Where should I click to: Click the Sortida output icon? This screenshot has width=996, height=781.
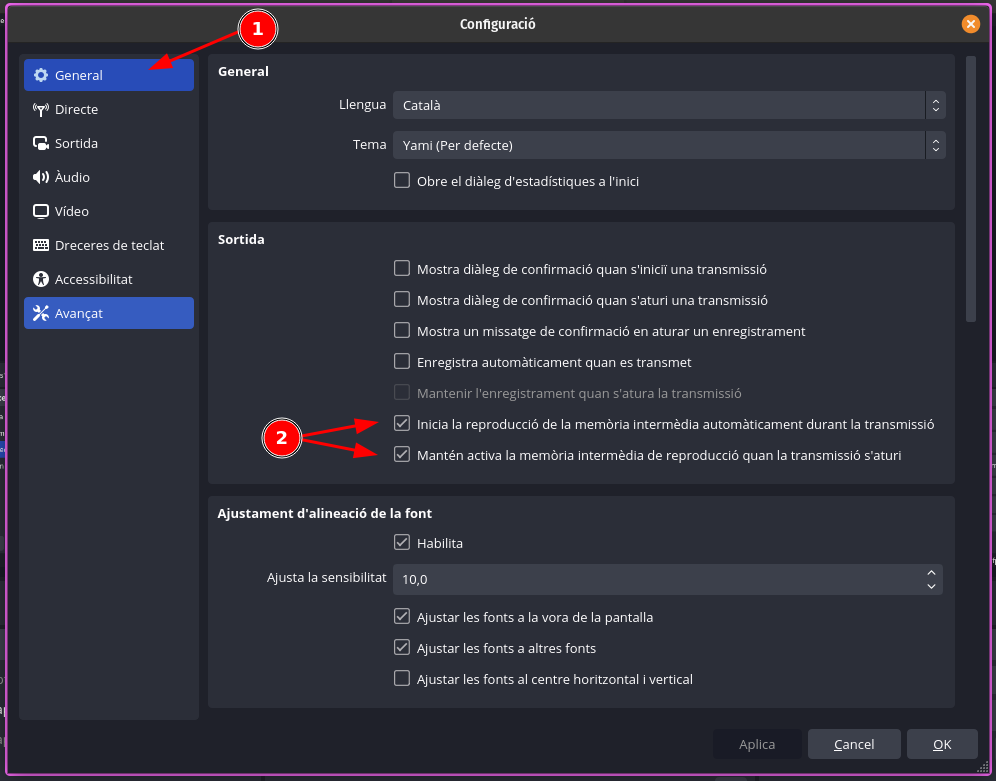pyautogui.click(x=41, y=143)
